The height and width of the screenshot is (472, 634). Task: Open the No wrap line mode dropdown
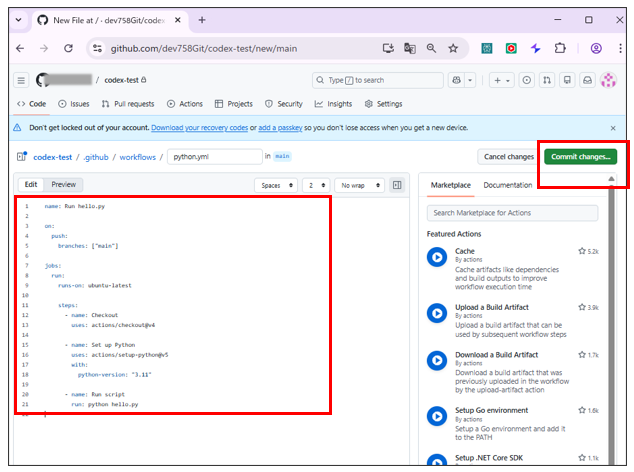click(360, 185)
